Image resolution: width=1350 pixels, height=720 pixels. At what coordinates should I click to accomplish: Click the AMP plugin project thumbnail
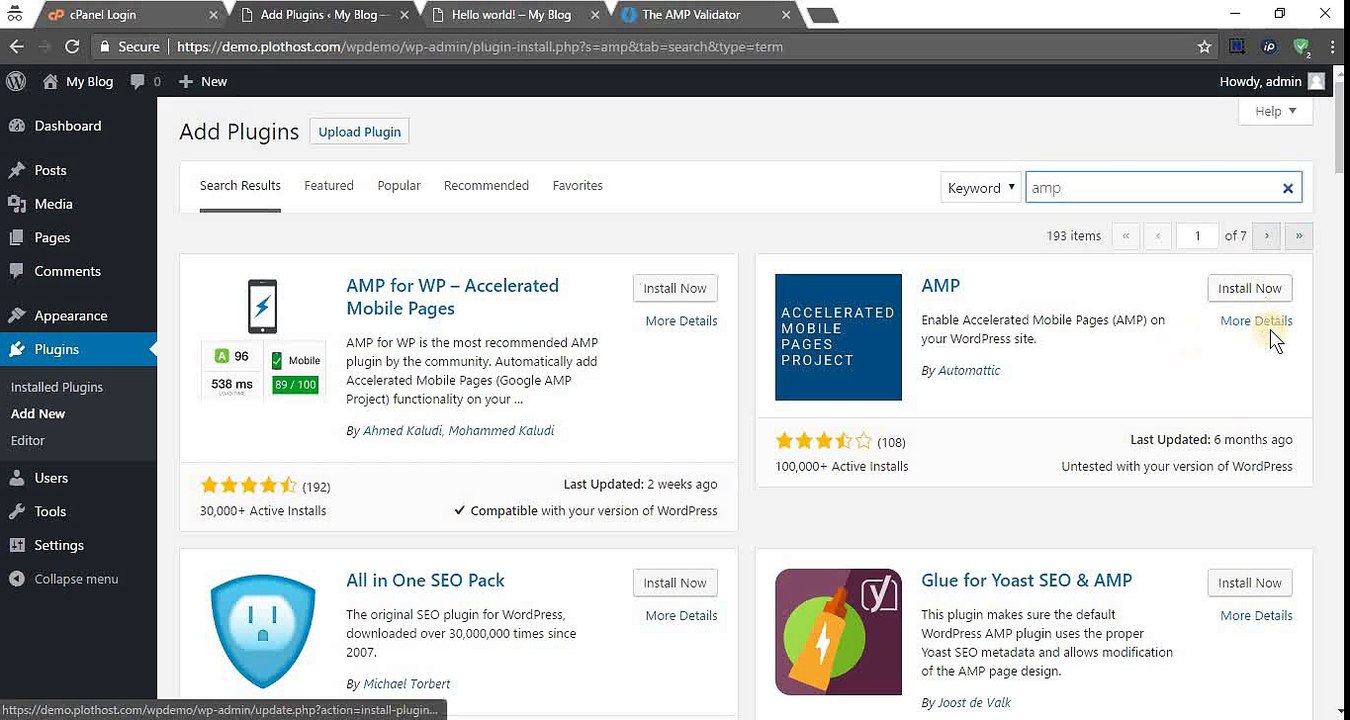838,338
